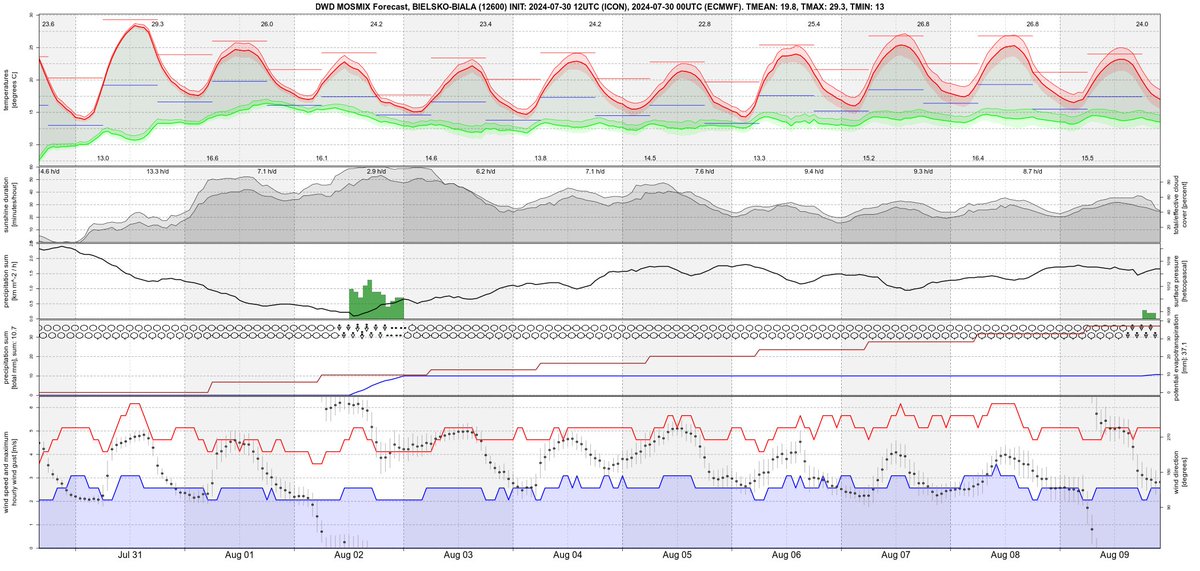Click the 23.4 maximum temperature value
The image size is (1200, 571).
[485, 22]
